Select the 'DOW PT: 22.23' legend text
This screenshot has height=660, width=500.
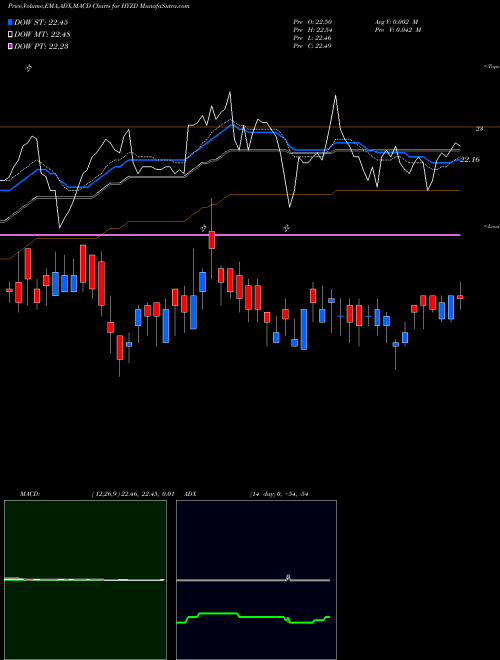(41, 46)
